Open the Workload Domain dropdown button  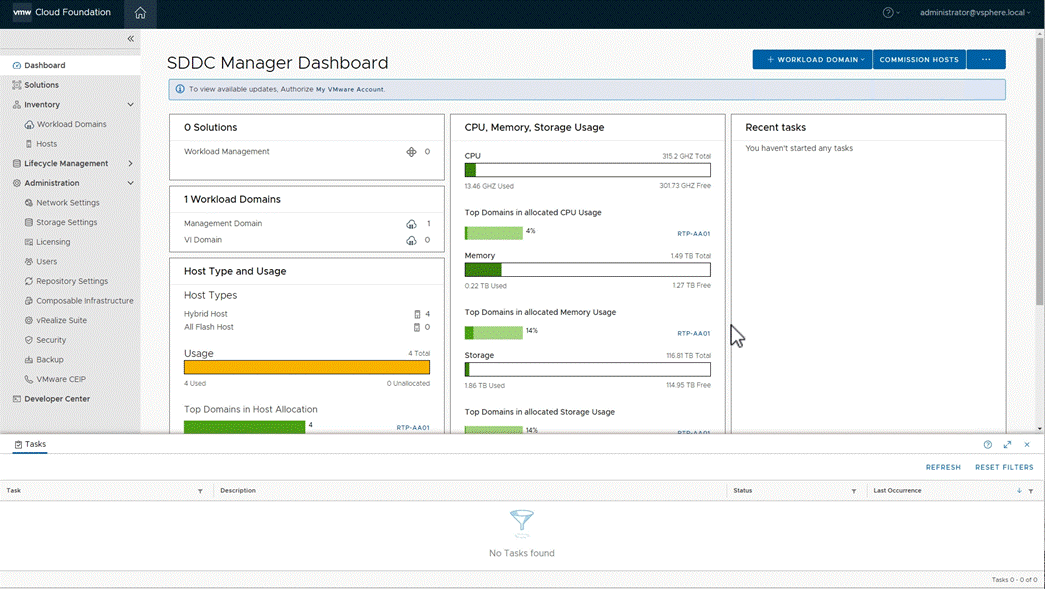[x=812, y=60]
